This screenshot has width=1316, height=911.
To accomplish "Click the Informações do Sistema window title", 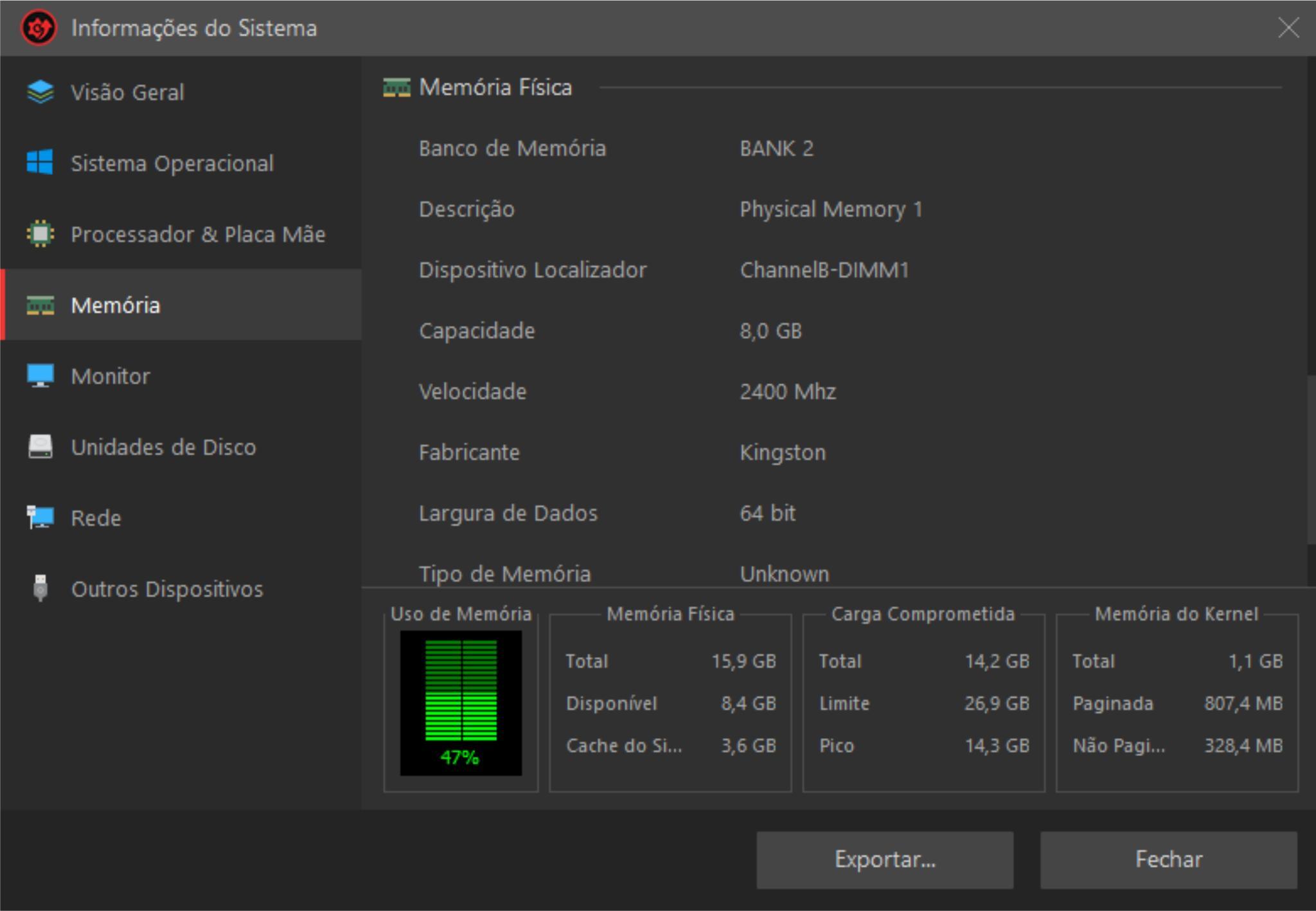I will tap(194, 28).
